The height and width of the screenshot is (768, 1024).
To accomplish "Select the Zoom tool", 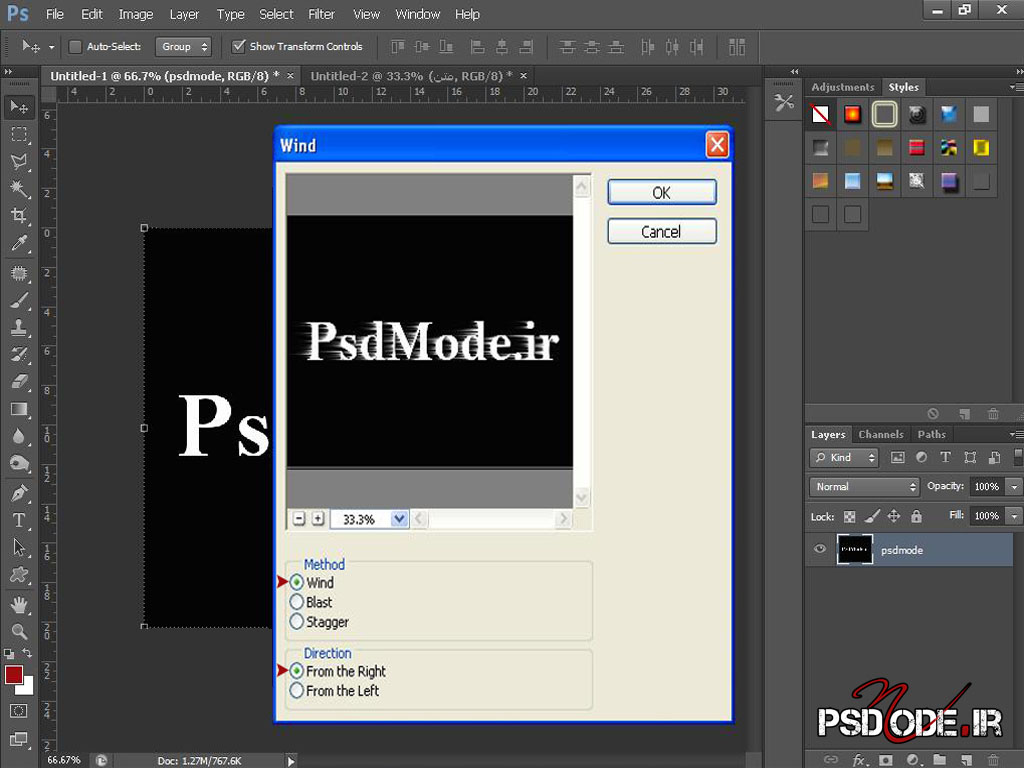I will point(19,632).
